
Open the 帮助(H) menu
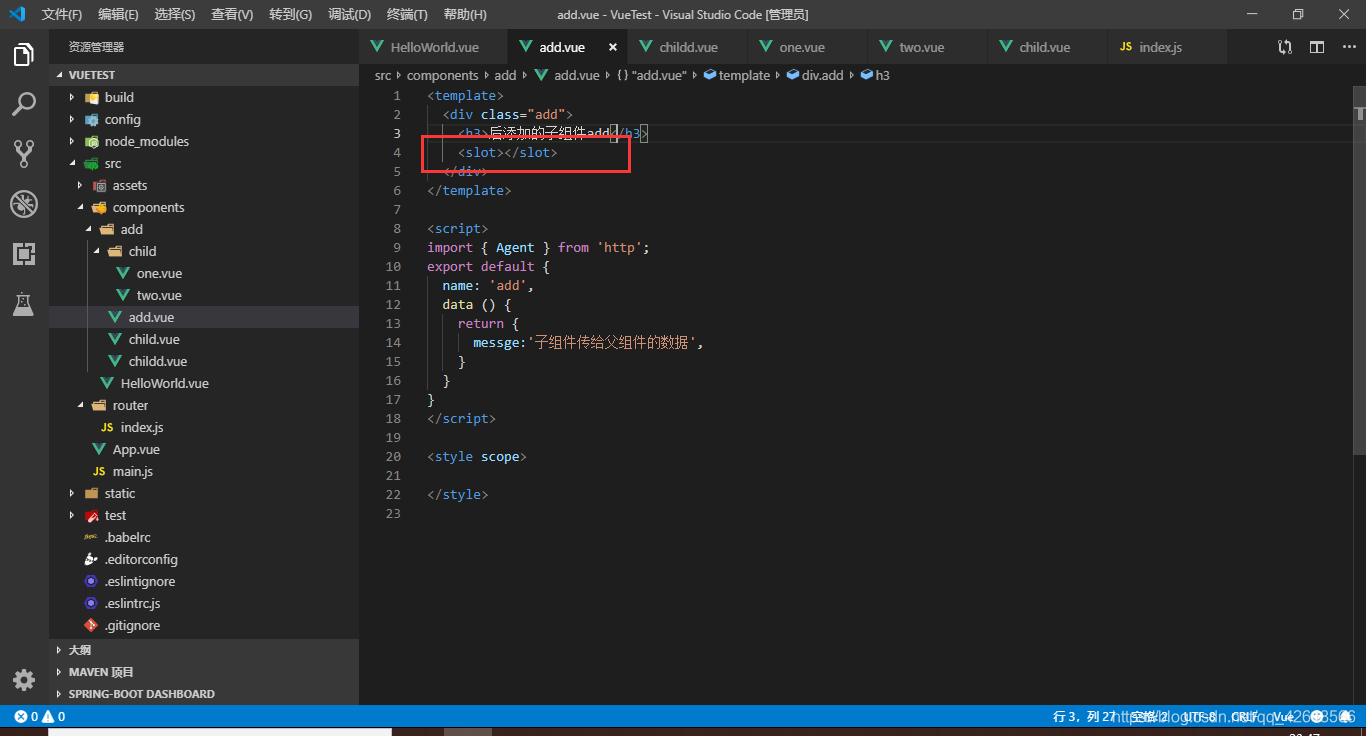click(465, 14)
